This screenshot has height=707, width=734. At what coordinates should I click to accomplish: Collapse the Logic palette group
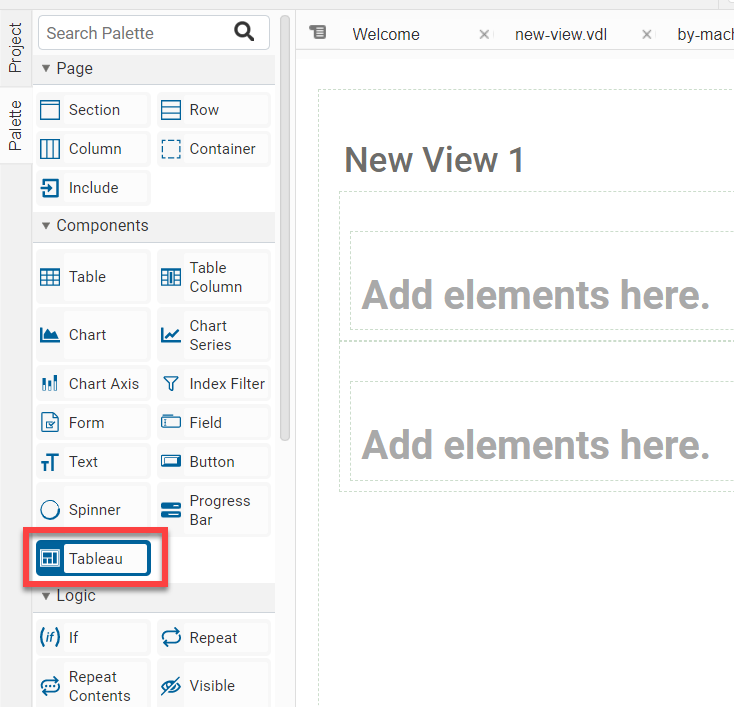(x=46, y=596)
